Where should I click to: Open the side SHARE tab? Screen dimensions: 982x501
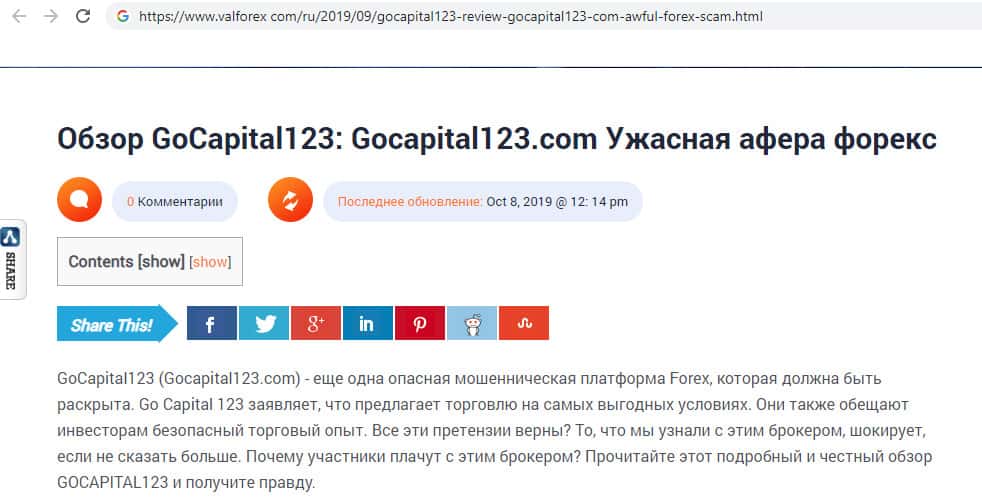coord(11,259)
